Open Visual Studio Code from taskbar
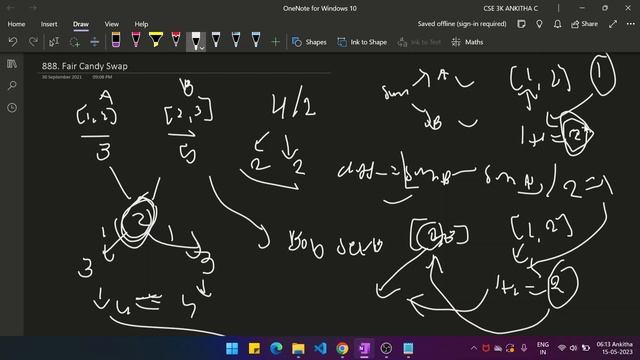The height and width of the screenshot is (360, 640). [x=320, y=349]
